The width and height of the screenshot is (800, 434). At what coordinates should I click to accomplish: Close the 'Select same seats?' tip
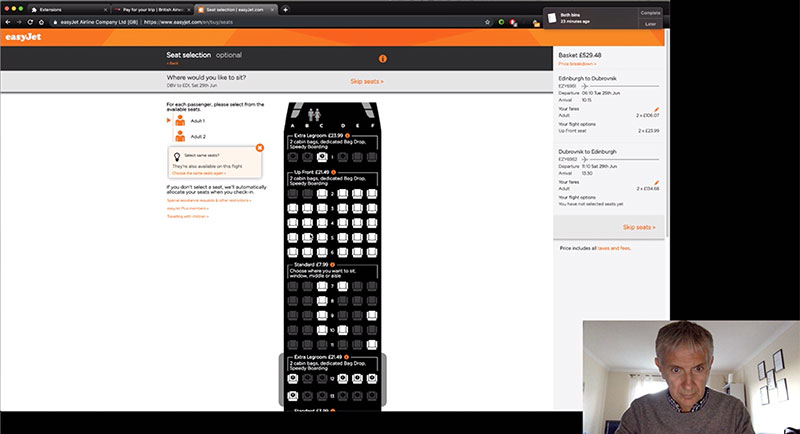point(260,147)
